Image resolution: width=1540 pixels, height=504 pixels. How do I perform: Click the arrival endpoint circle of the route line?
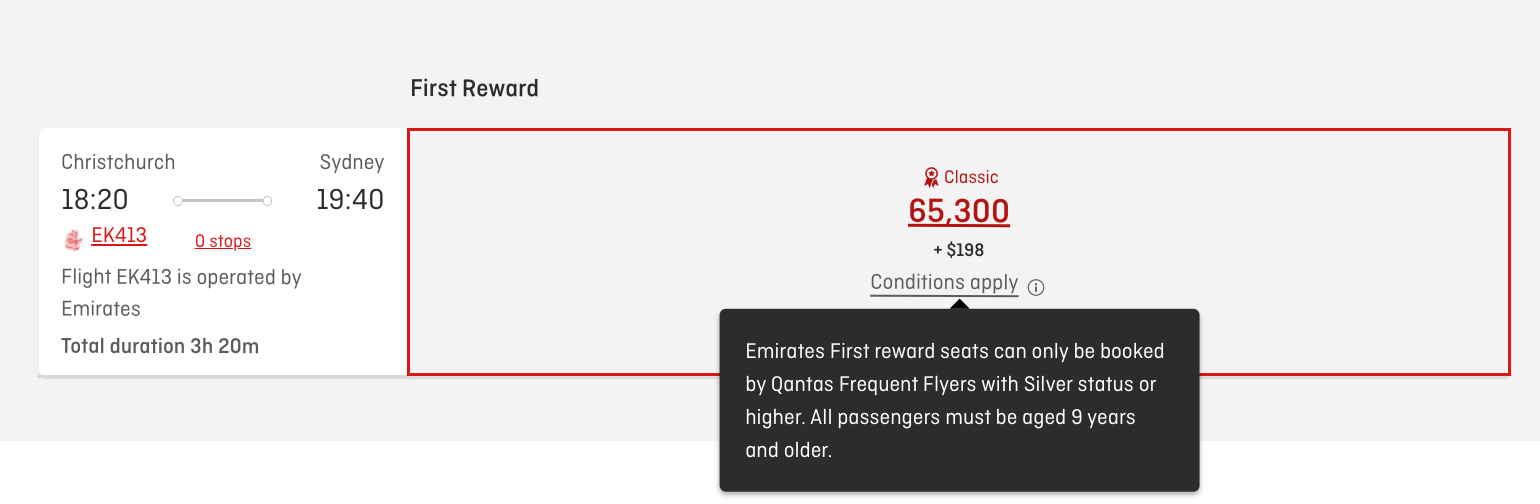click(x=267, y=201)
